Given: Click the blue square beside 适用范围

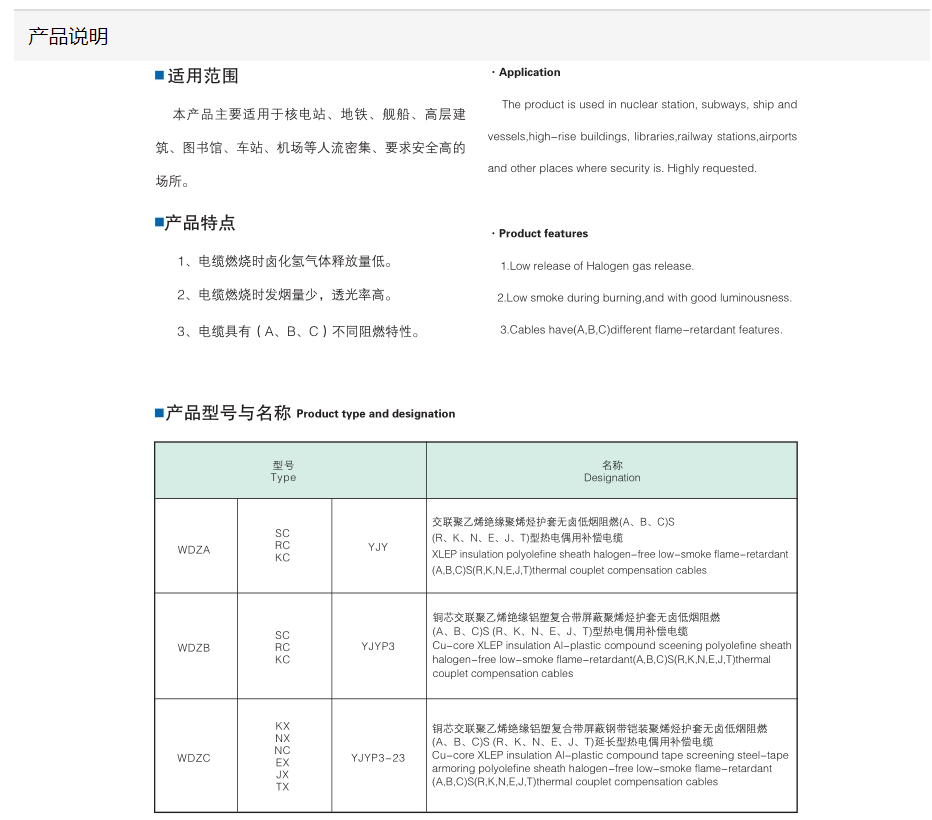Looking at the screenshot, I should [159, 76].
